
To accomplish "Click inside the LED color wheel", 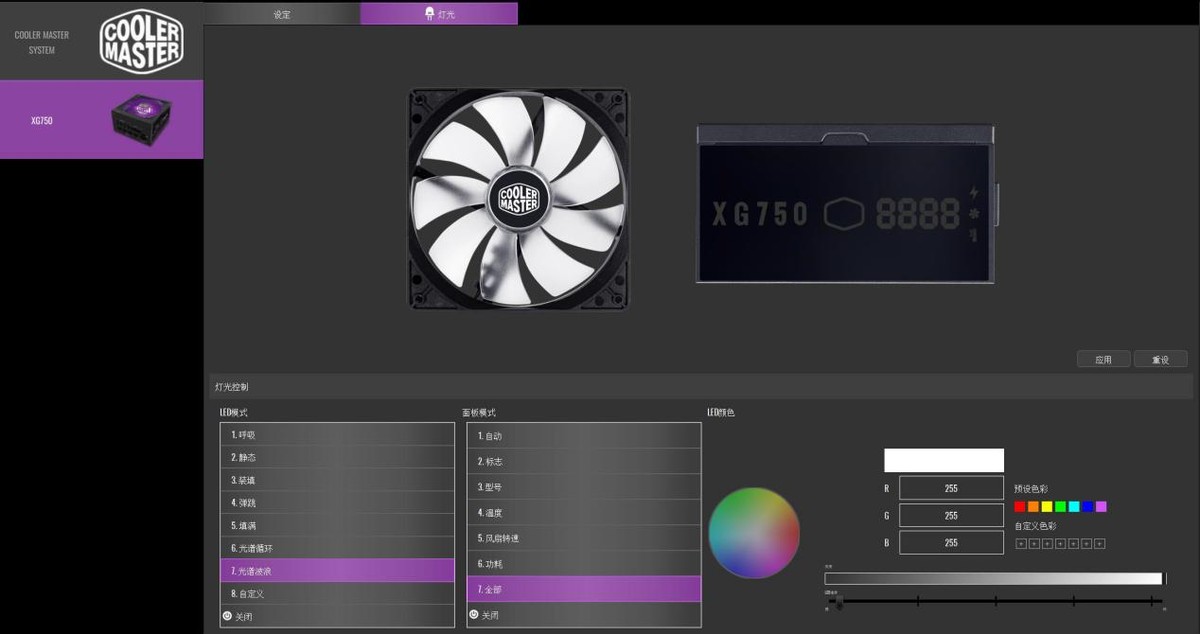I will (754, 533).
